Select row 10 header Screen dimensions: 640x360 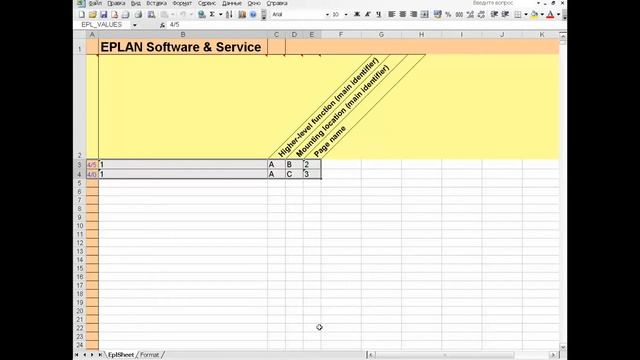click(x=80, y=226)
